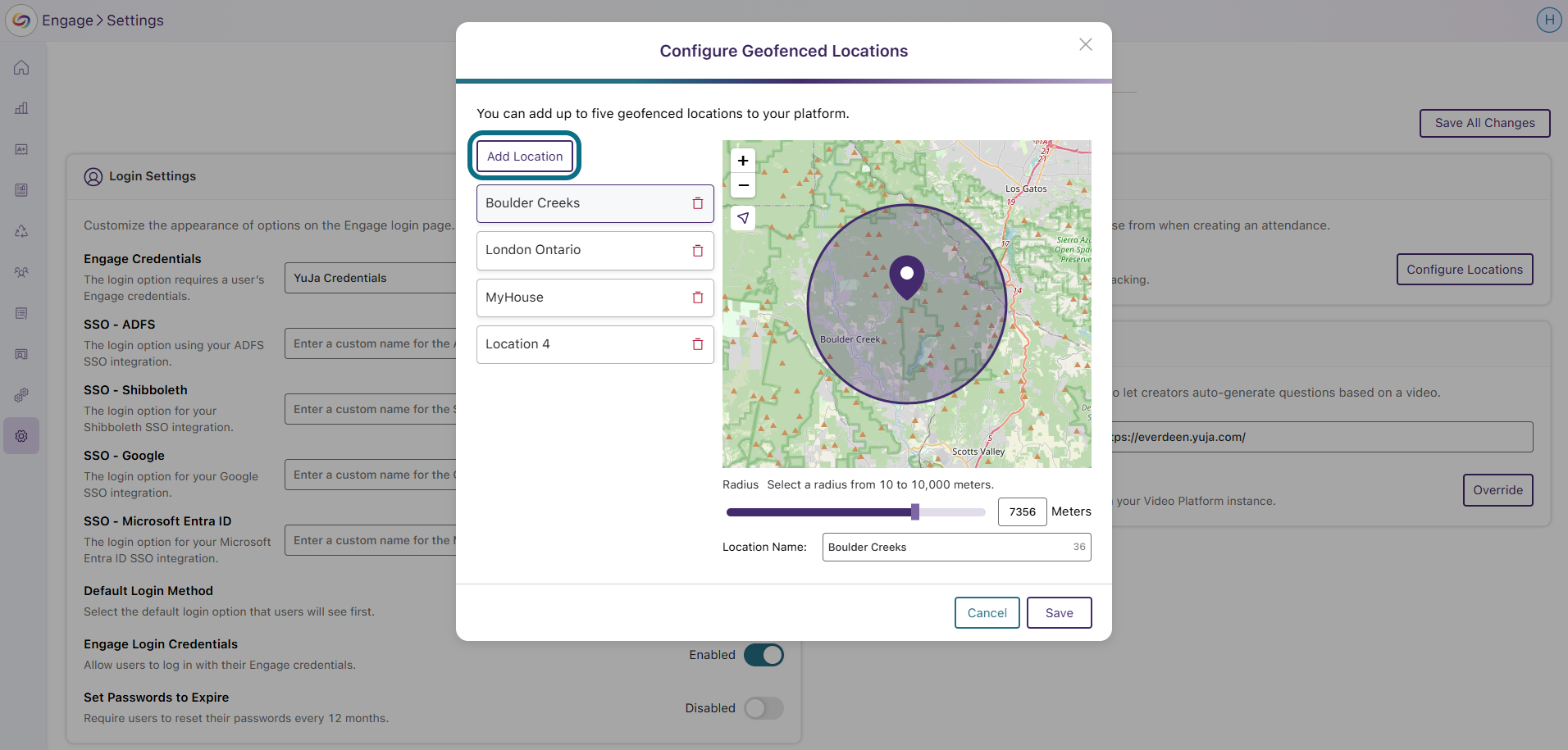
Task: Open the user groups icon in the sidebar
Action: pyautogui.click(x=21, y=272)
